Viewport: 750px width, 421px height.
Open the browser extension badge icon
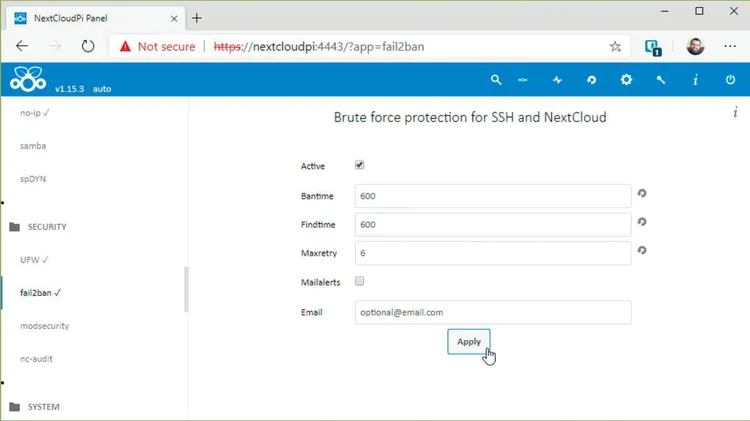(x=653, y=47)
